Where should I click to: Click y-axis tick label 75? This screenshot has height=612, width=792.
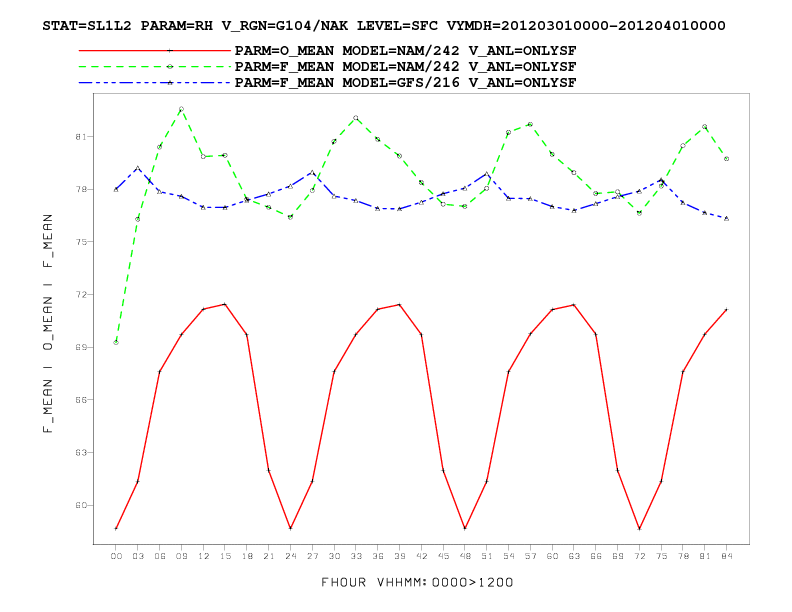tap(81, 242)
